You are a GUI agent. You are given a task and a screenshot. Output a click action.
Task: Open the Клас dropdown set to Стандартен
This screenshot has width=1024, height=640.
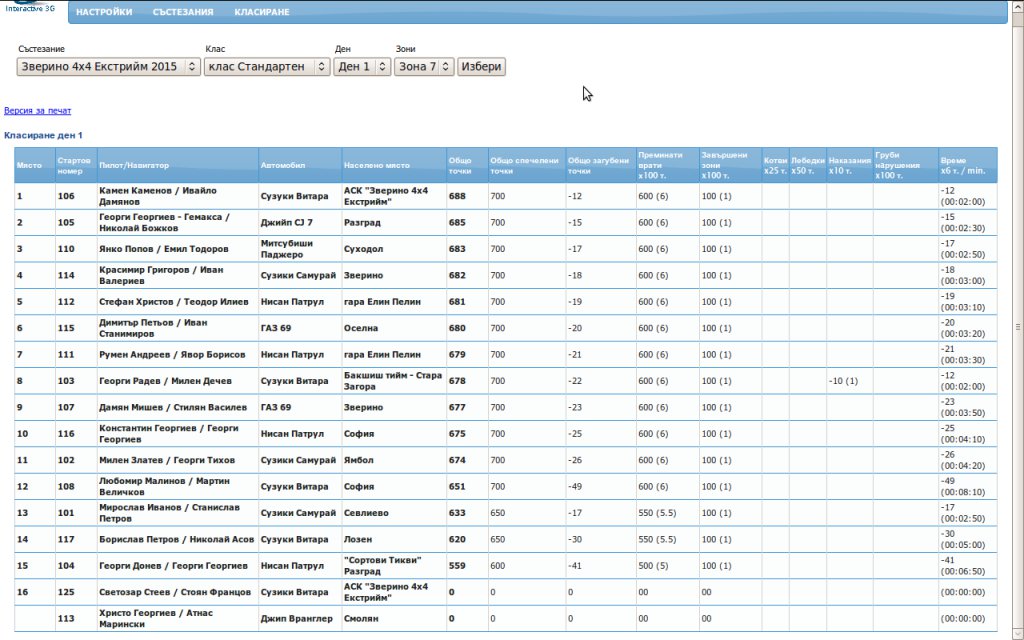[x=267, y=67]
